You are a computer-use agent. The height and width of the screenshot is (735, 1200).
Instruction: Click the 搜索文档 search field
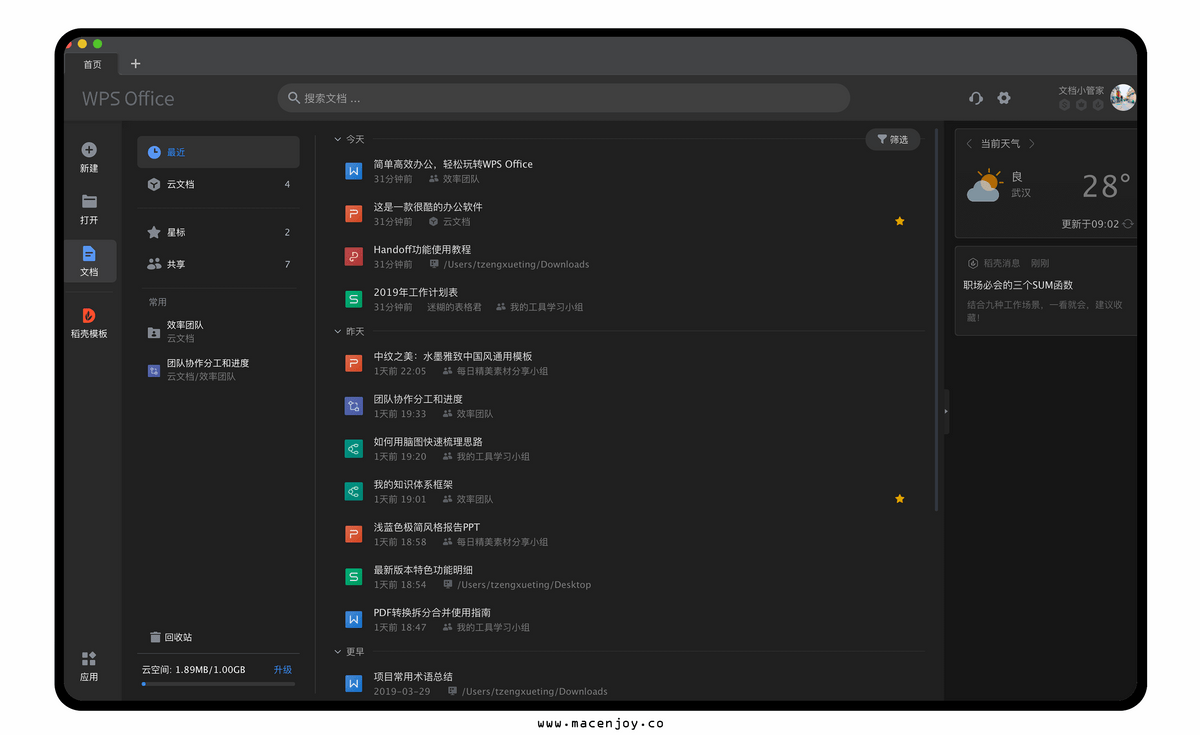click(x=564, y=98)
